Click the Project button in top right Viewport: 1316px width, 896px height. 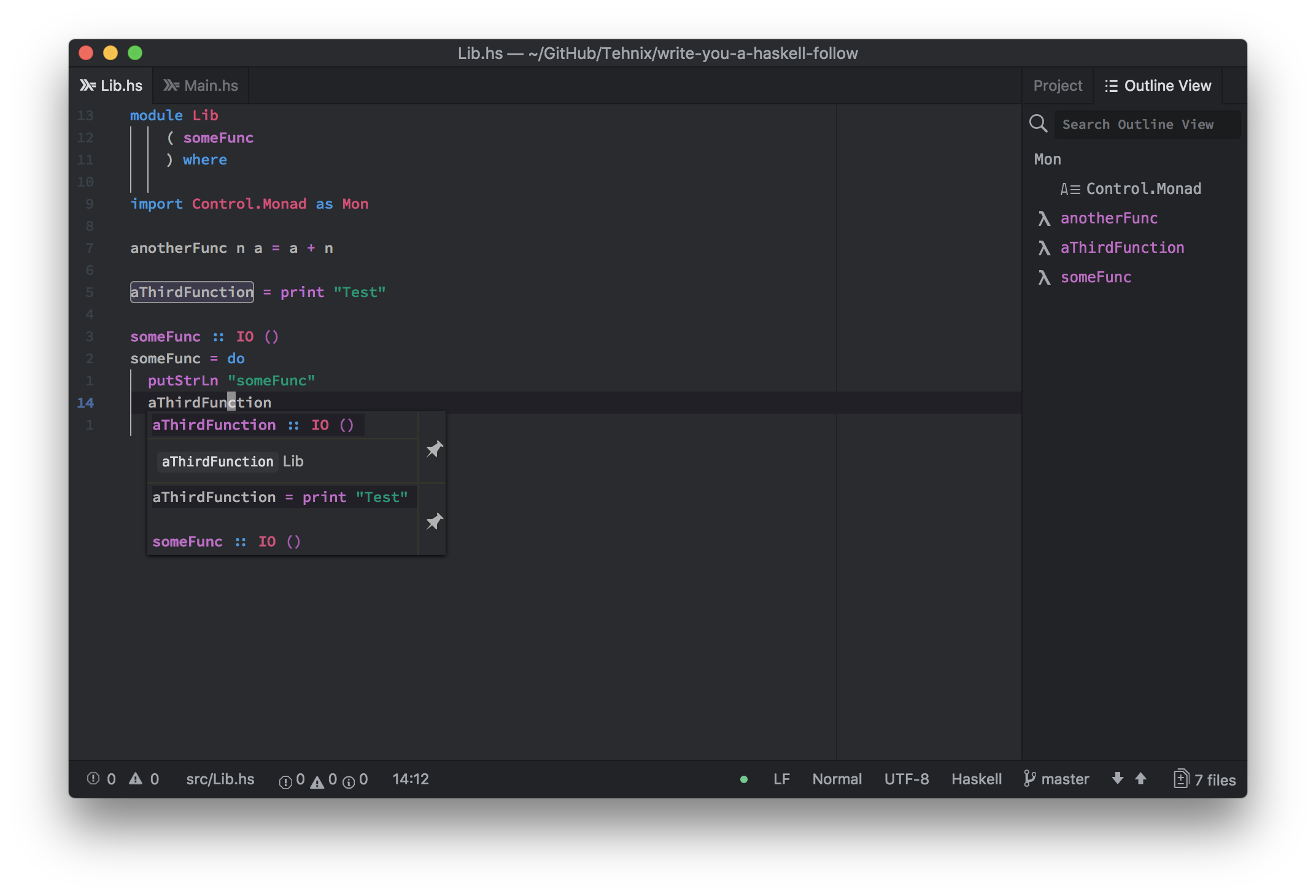click(1058, 85)
